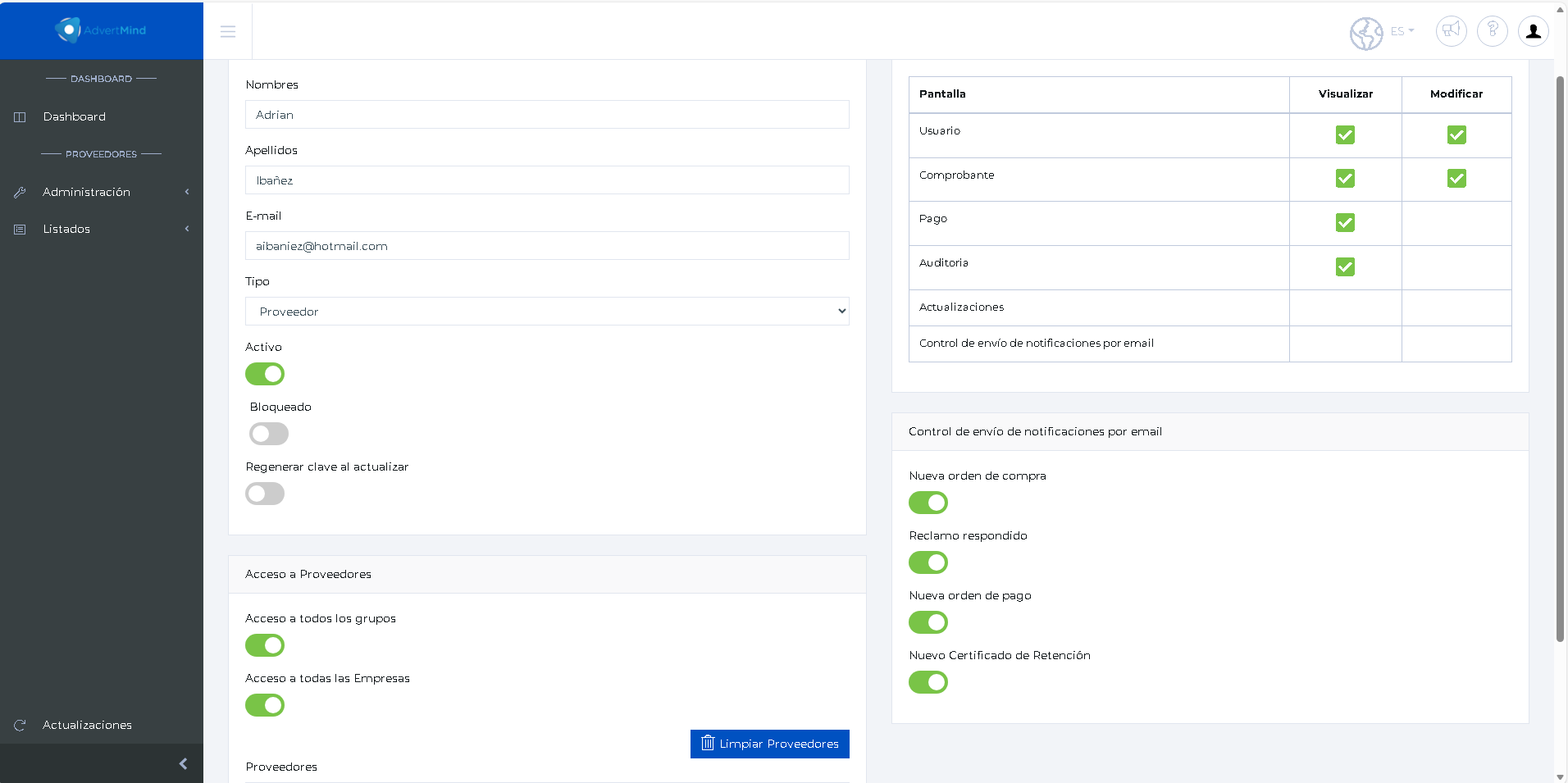This screenshot has height=783, width=1568.
Task: Uncheck Auditoria Visualizar checkbox
Action: coord(1345,266)
